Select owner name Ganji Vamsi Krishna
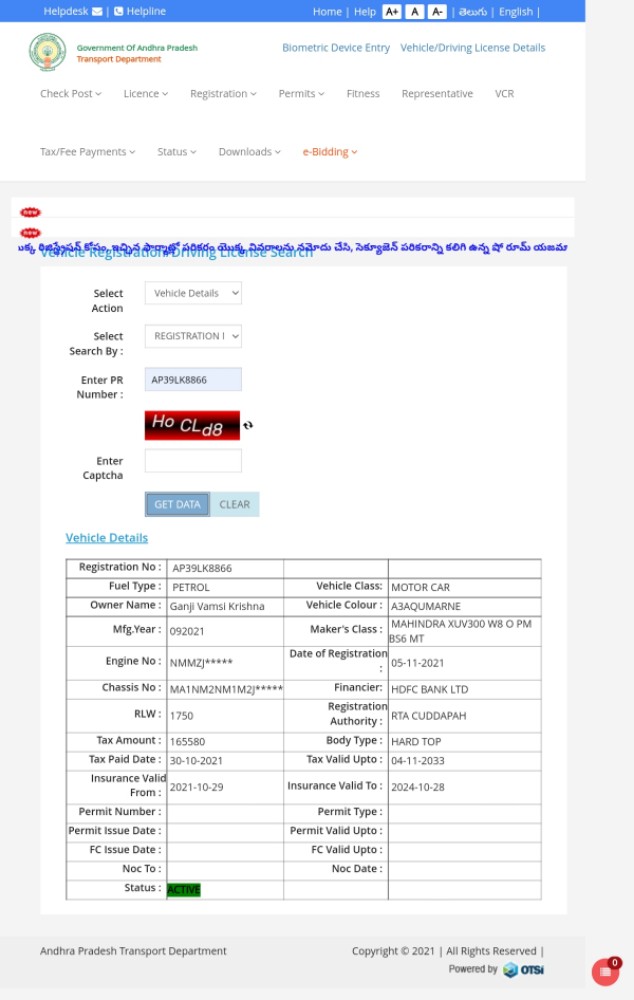Image resolution: width=634 pixels, height=1000 pixels. pos(217,607)
